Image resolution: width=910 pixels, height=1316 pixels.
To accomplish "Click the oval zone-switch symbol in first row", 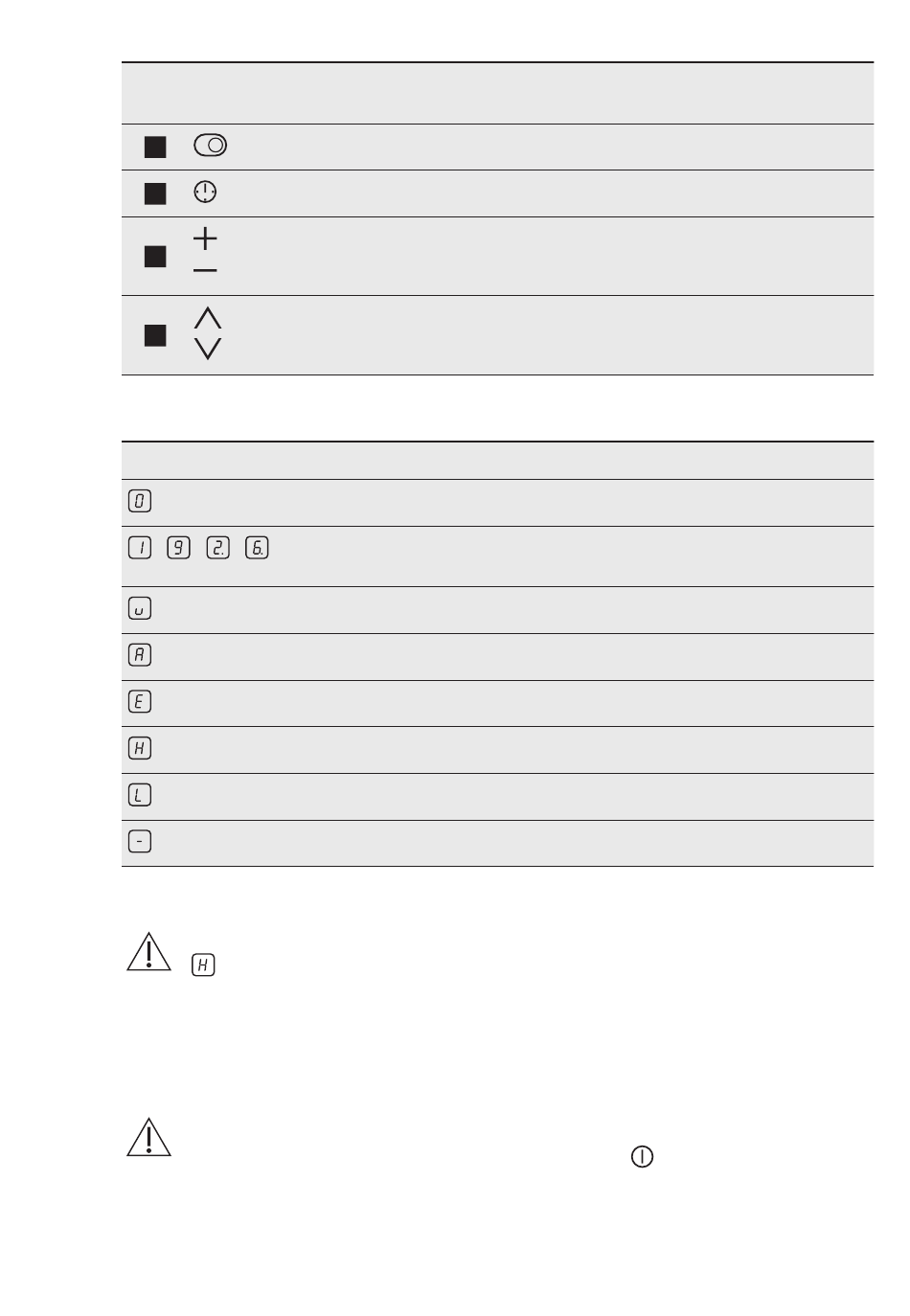I will (x=210, y=146).
